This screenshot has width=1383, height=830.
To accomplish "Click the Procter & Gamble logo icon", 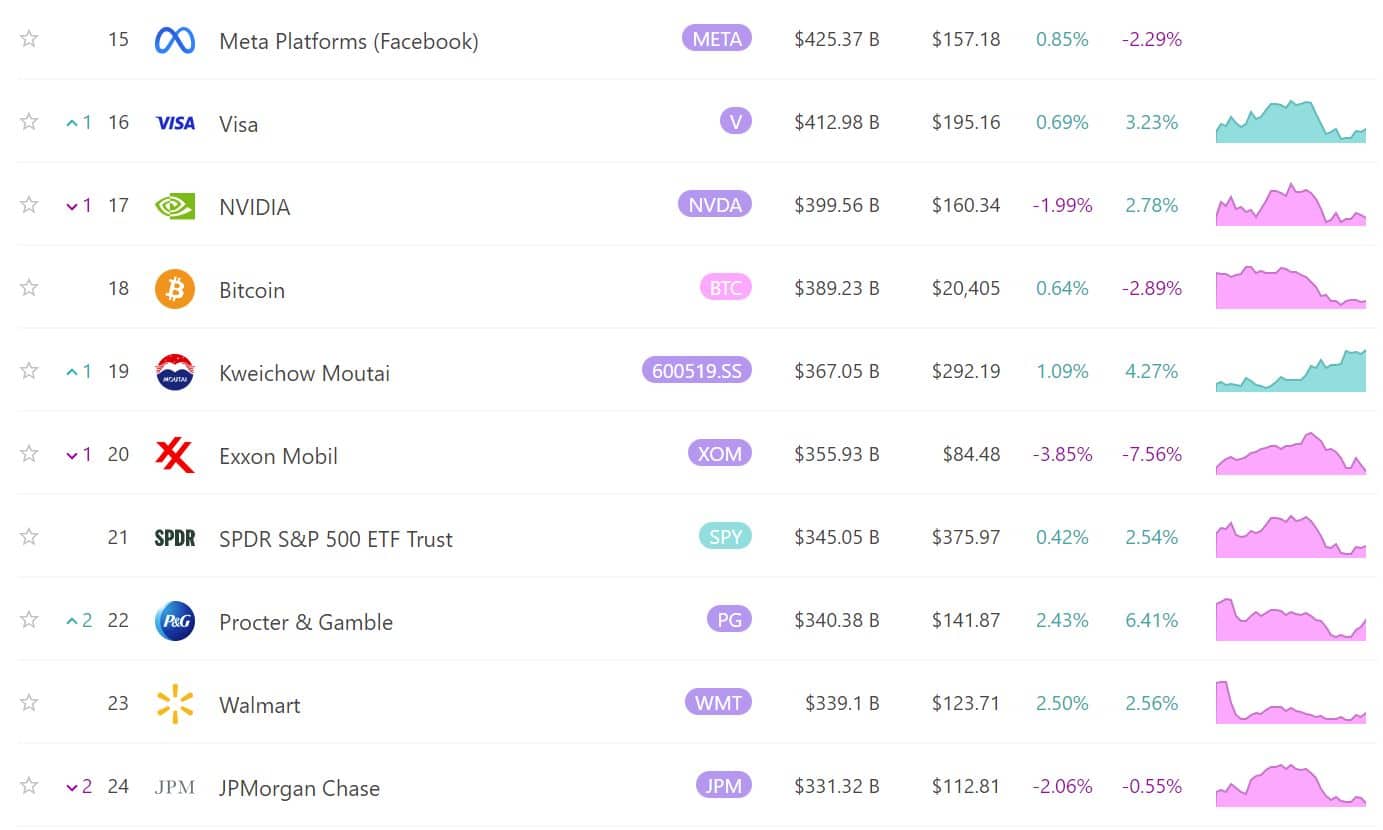I will coord(175,621).
